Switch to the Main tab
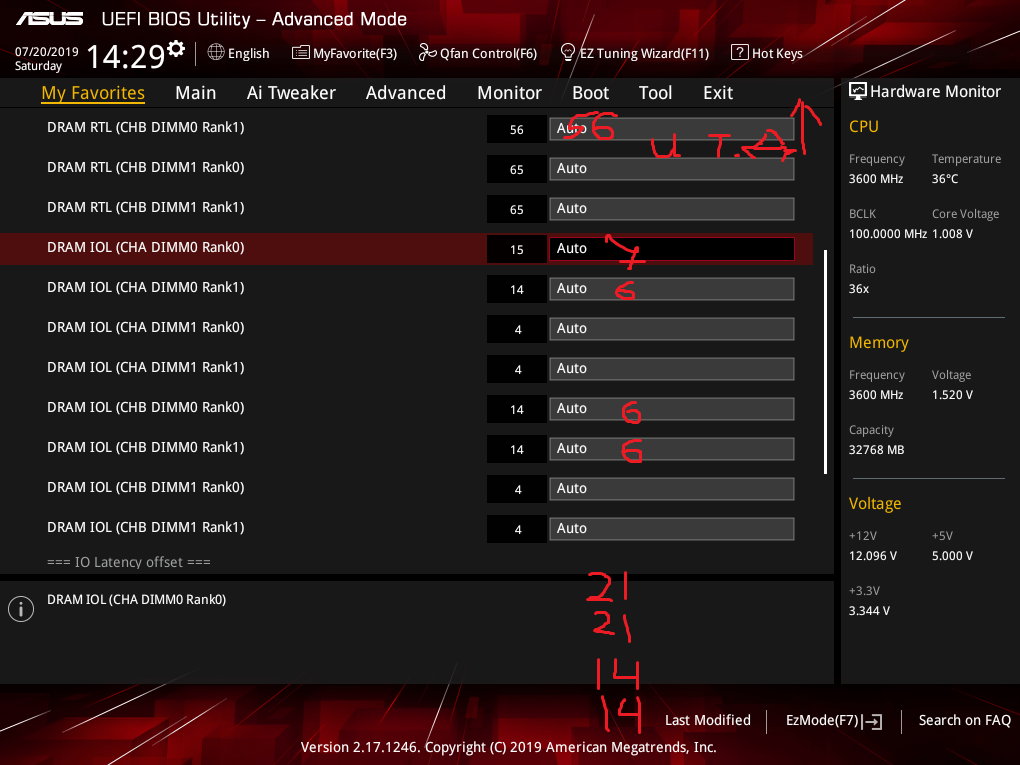The width and height of the screenshot is (1020, 765). (x=195, y=92)
